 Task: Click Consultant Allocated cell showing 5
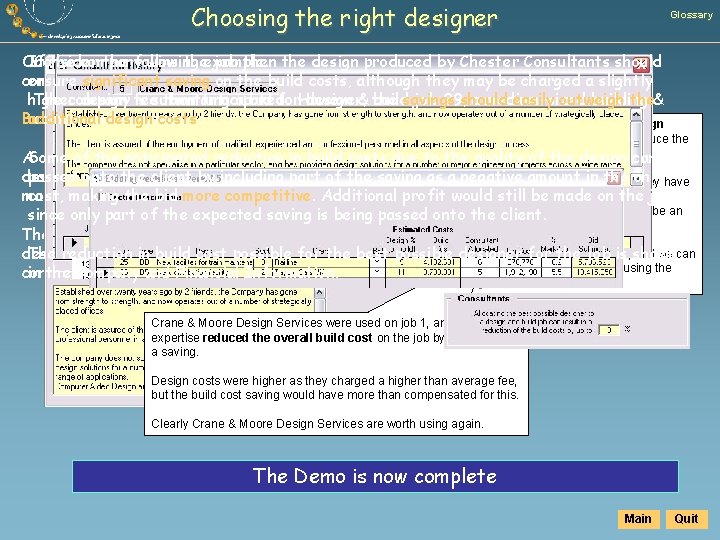(x=480, y=272)
